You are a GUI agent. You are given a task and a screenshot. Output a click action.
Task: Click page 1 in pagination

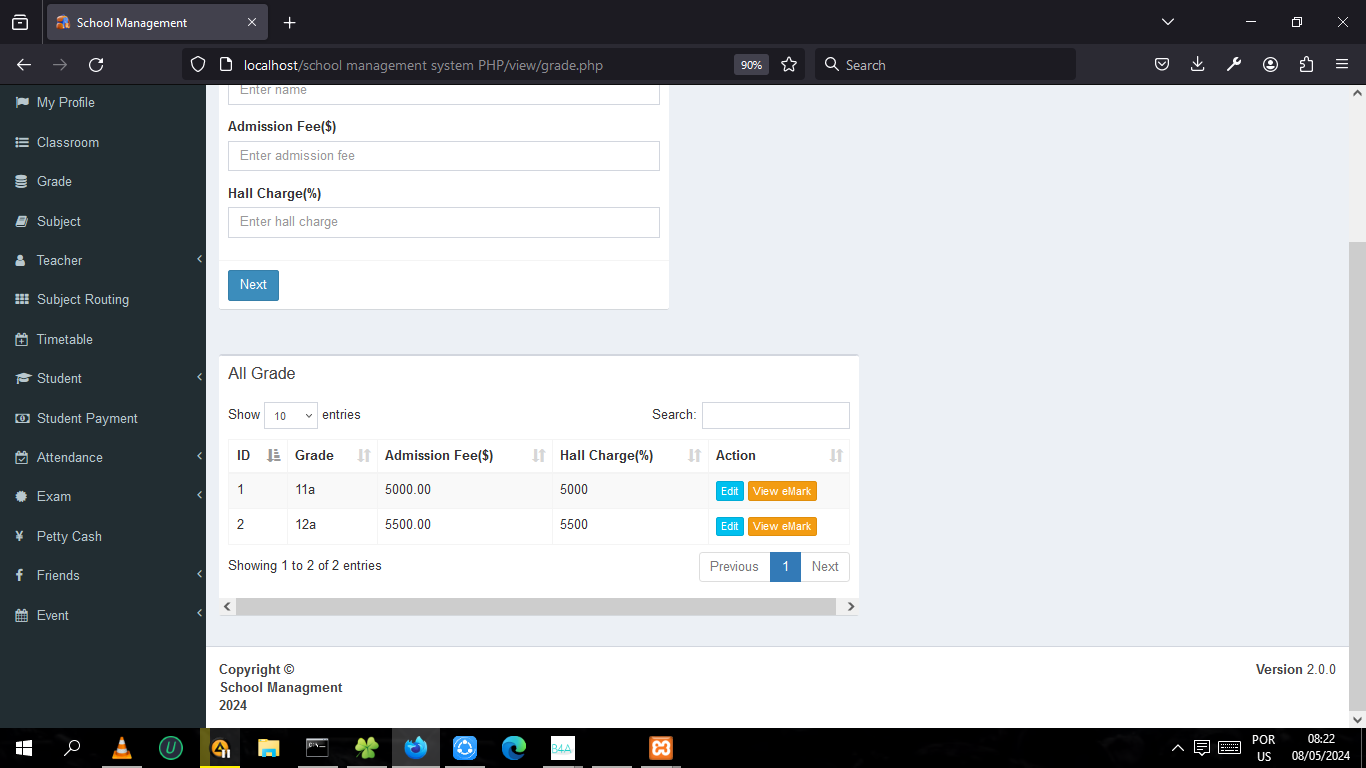point(785,567)
